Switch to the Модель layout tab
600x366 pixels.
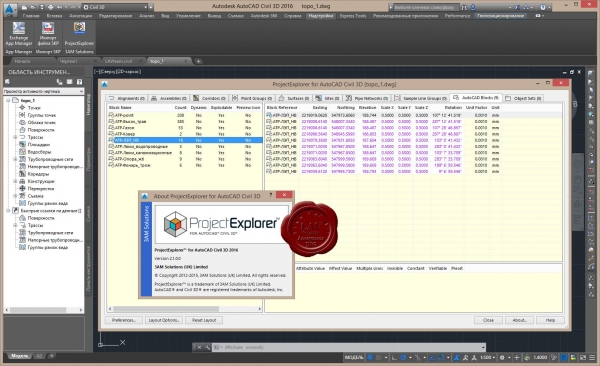[x=19, y=356]
